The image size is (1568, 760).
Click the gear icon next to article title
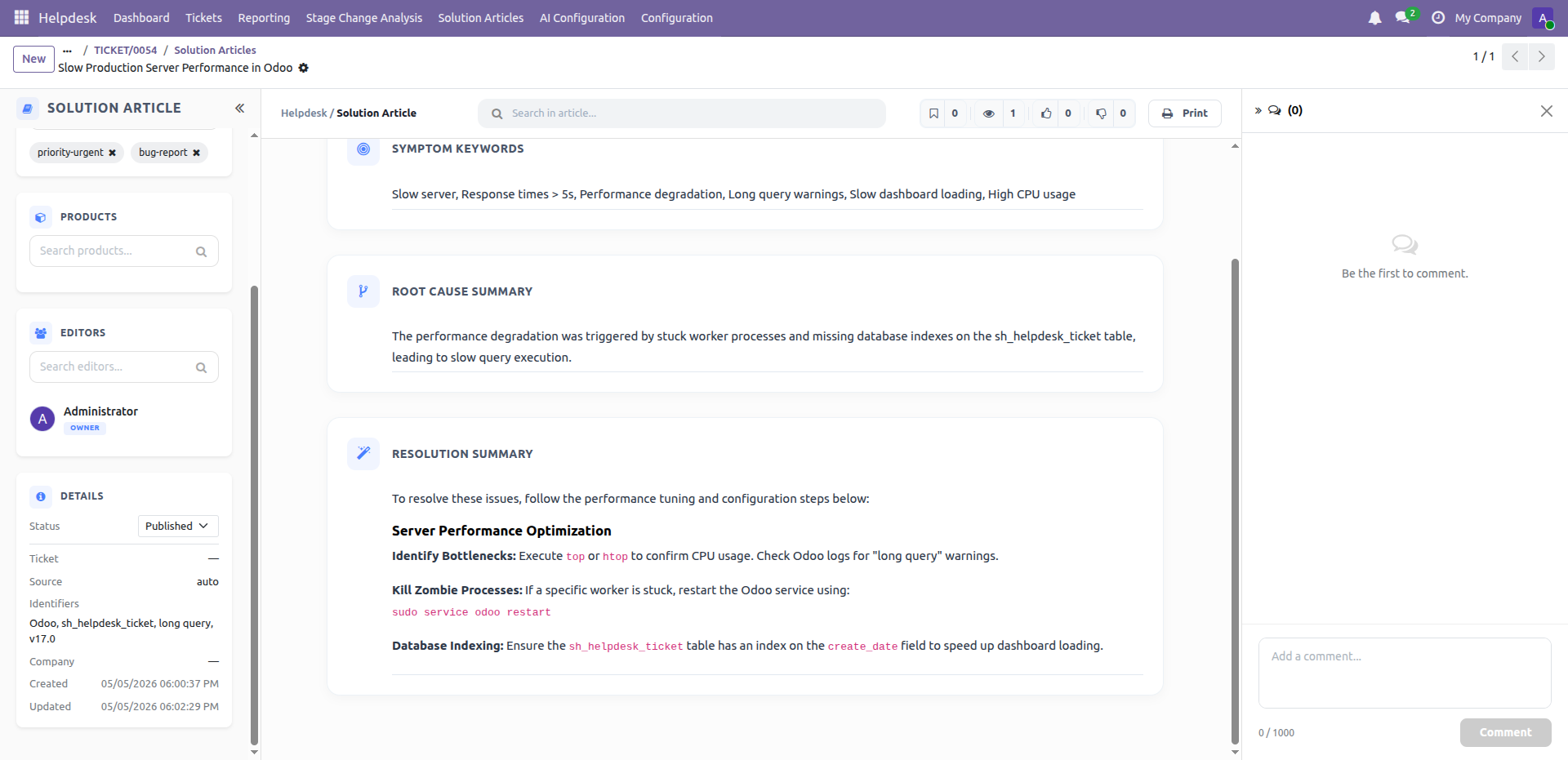pos(304,68)
